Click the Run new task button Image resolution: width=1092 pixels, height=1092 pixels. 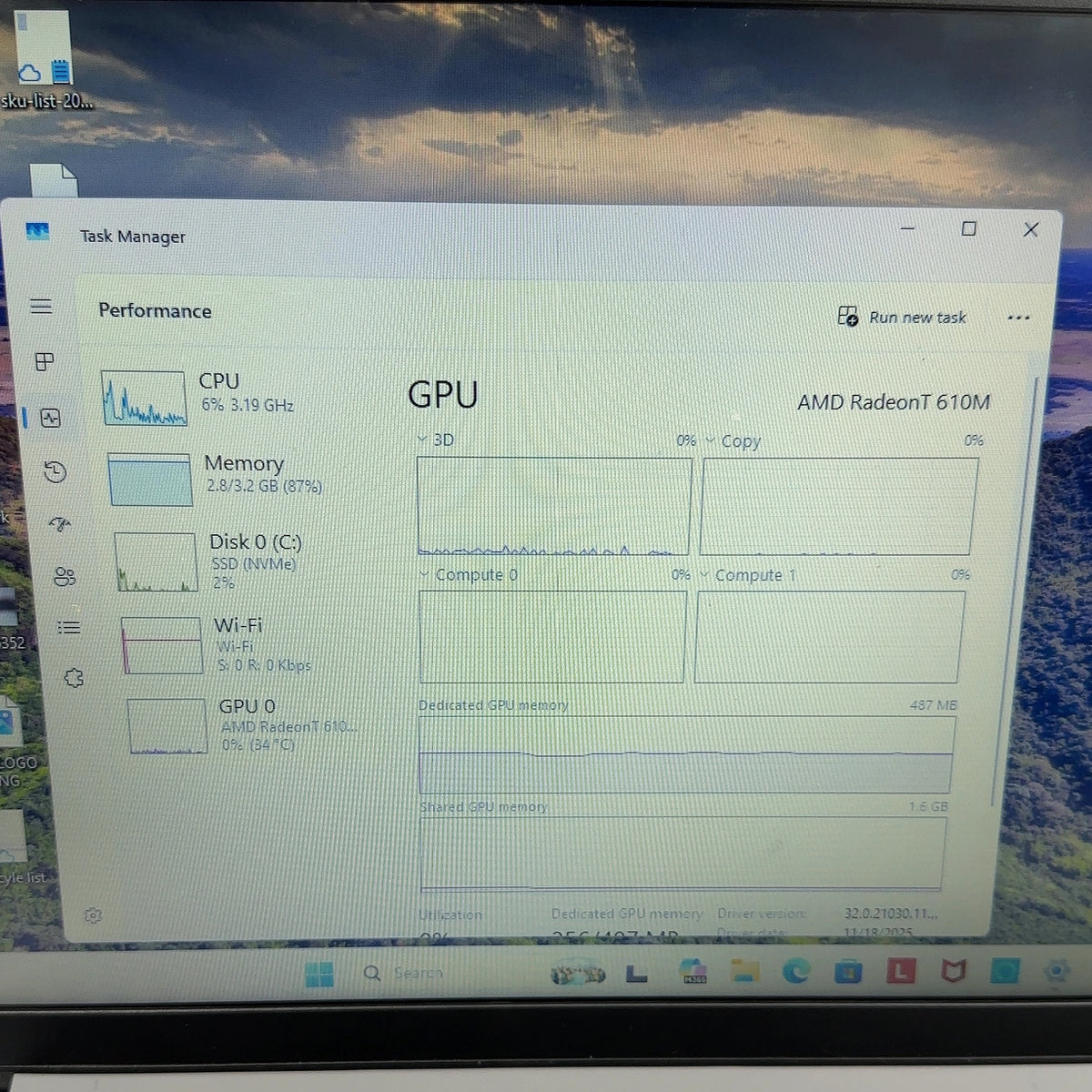(x=902, y=317)
